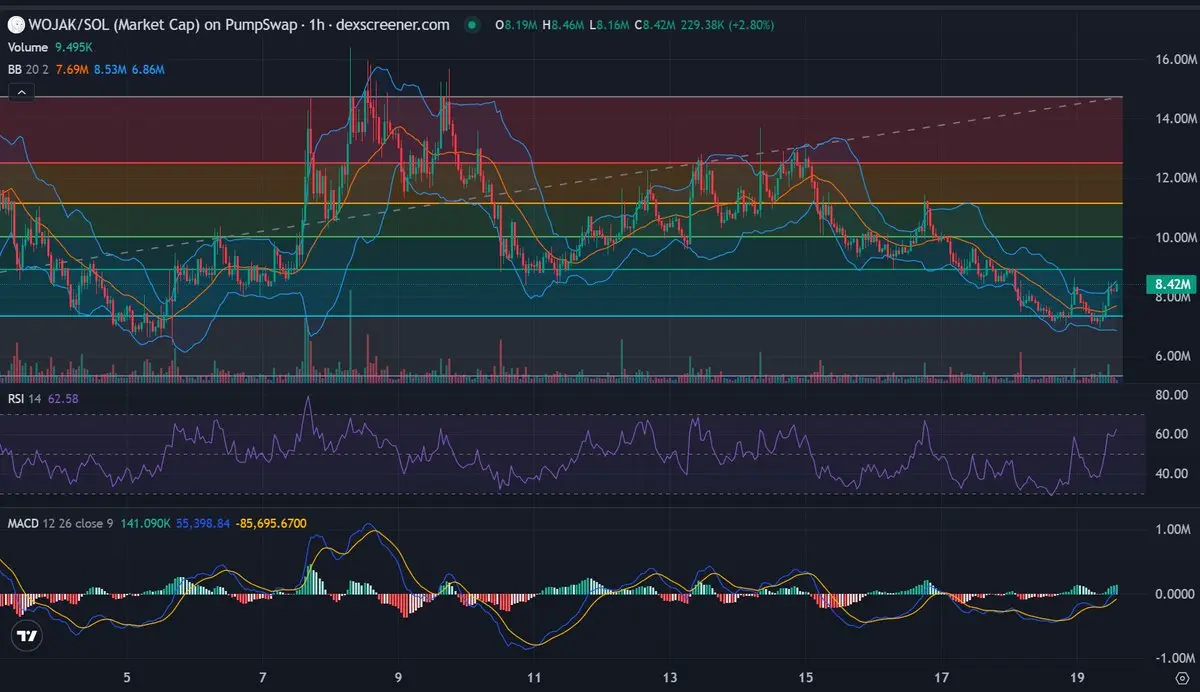Click the RSI 40.00 axis label
1200x692 pixels.
(x=1173, y=473)
